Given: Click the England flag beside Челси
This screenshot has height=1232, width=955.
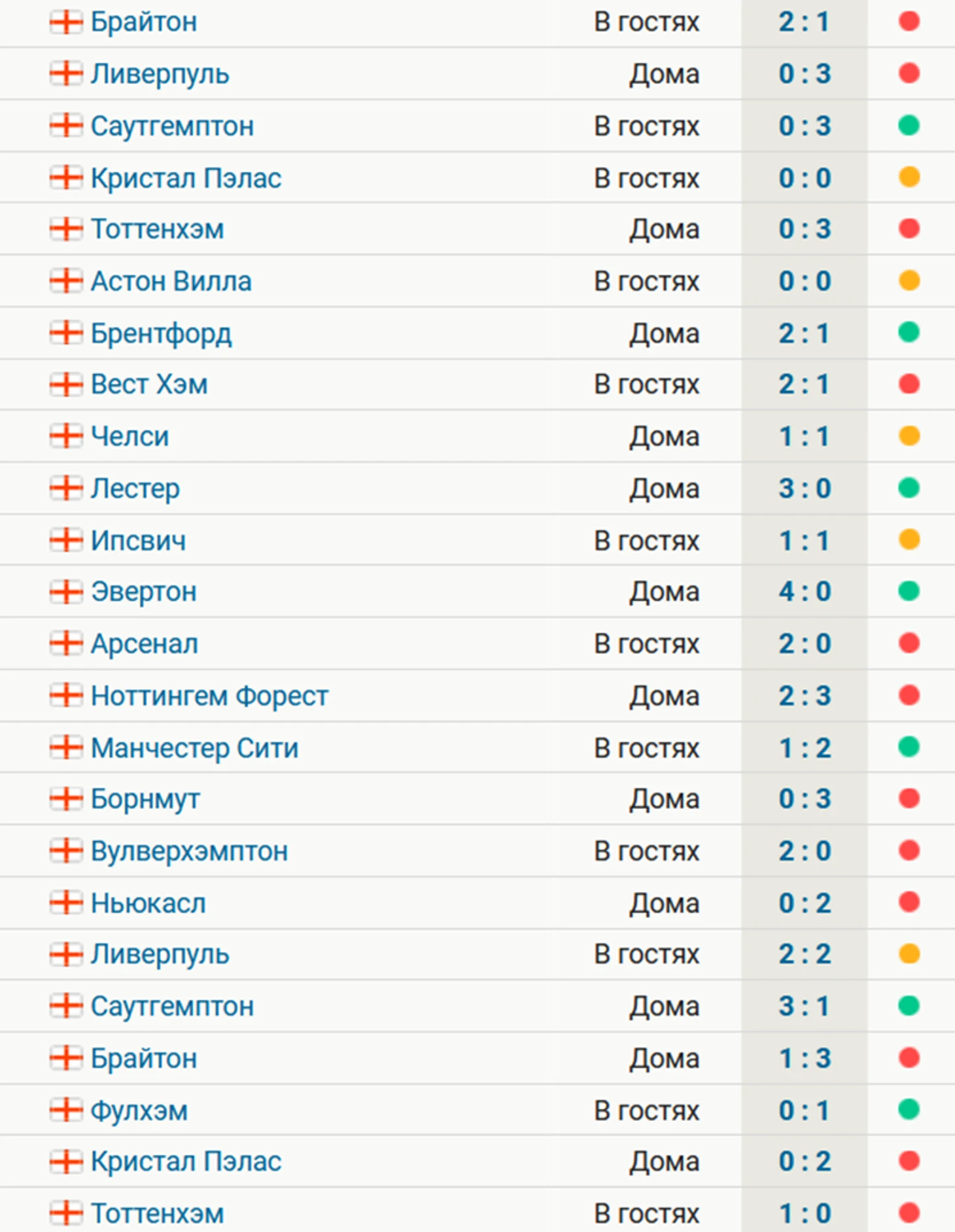Looking at the screenshot, I should point(66,436).
